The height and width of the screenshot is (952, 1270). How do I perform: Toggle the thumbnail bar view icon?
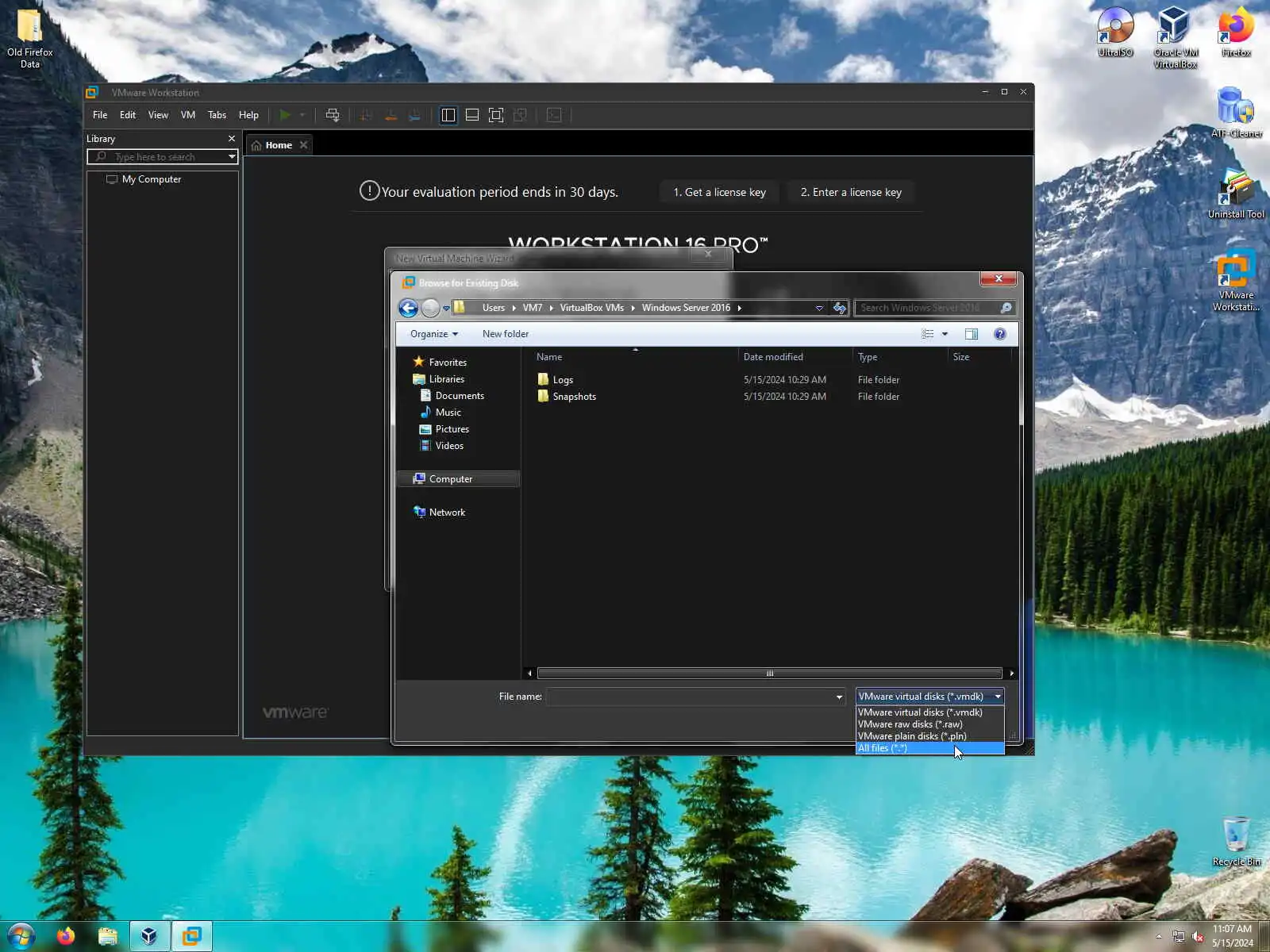click(x=472, y=115)
